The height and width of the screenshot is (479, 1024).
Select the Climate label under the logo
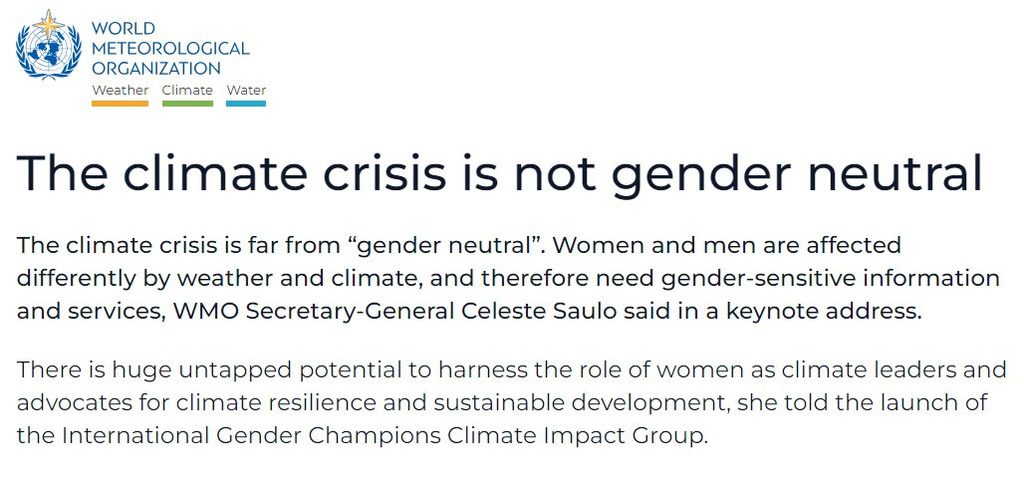coord(187,90)
